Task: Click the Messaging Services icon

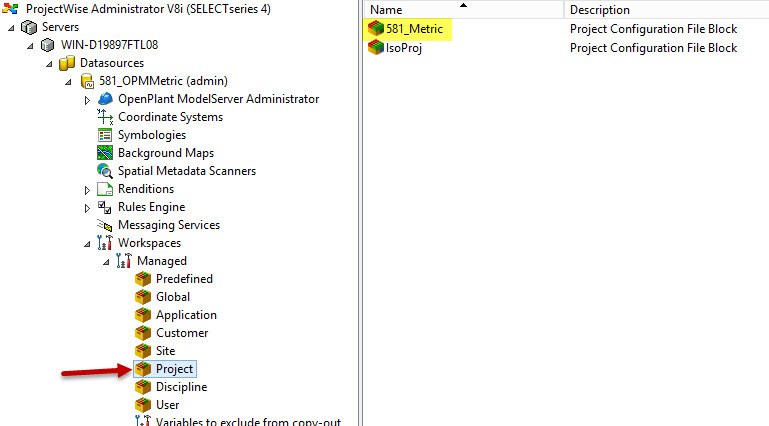Action: (106, 225)
